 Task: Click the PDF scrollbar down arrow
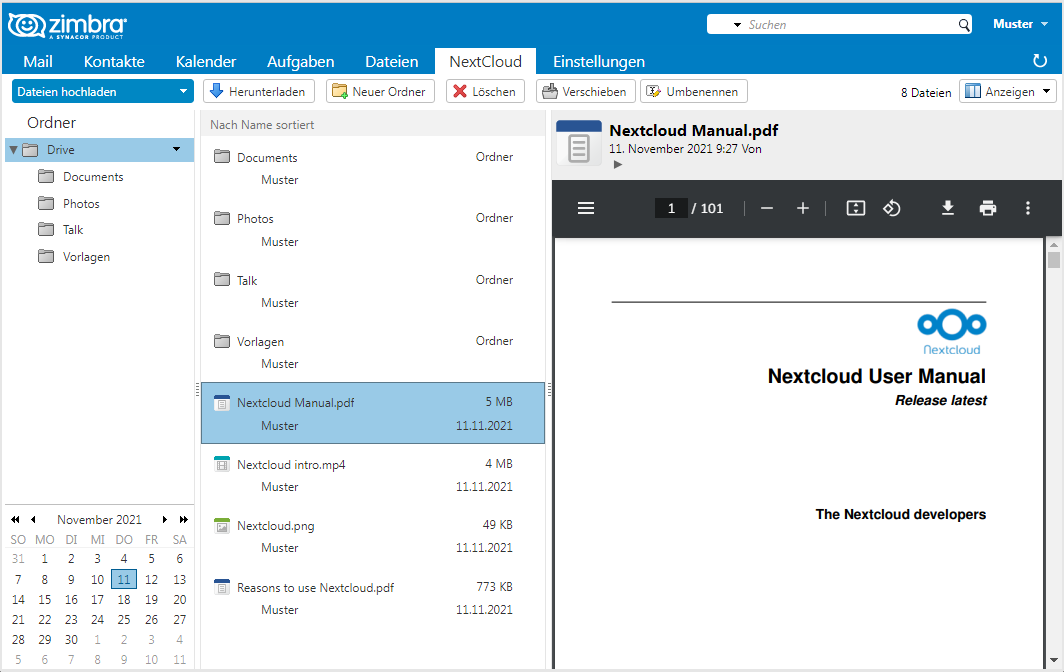[1053, 660]
